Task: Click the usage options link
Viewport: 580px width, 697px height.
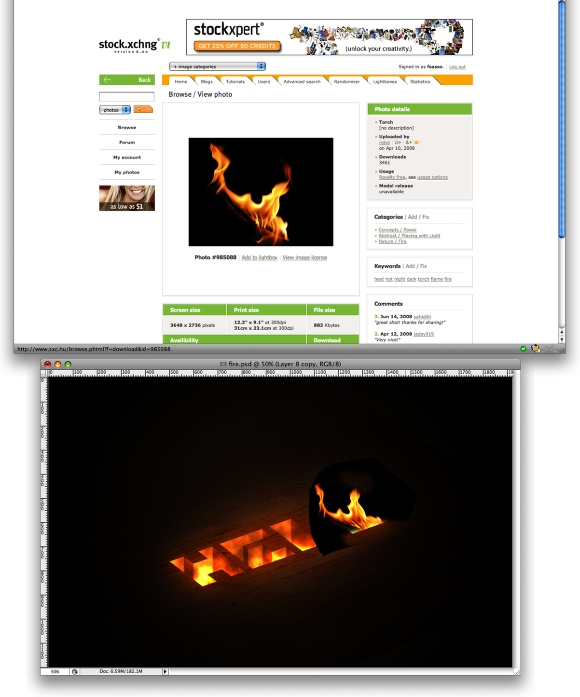Action: coord(432,177)
